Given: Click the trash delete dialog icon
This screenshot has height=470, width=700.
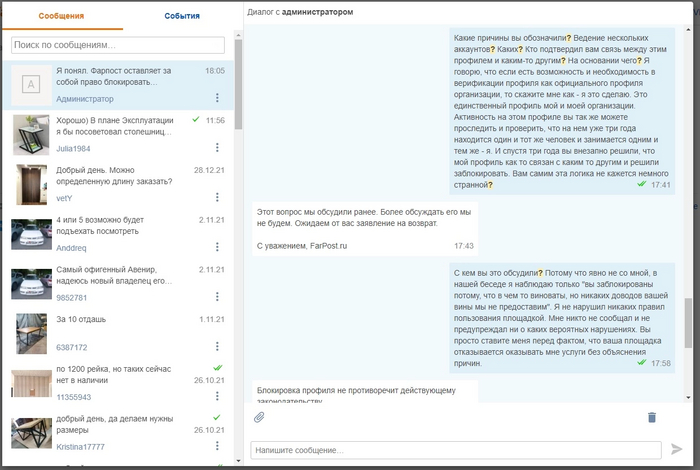Looking at the screenshot, I should [652, 417].
